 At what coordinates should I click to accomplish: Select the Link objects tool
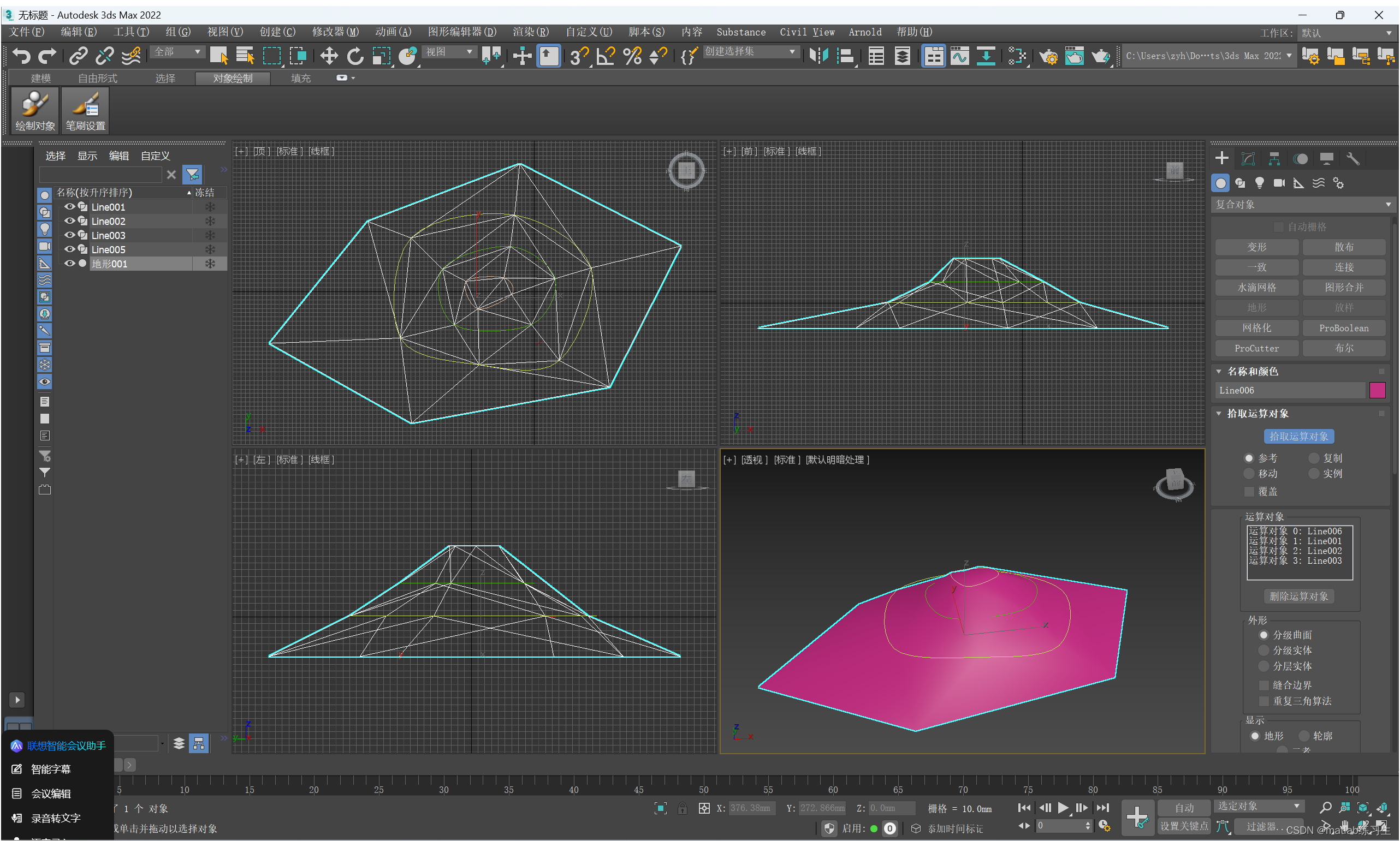click(x=78, y=56)
